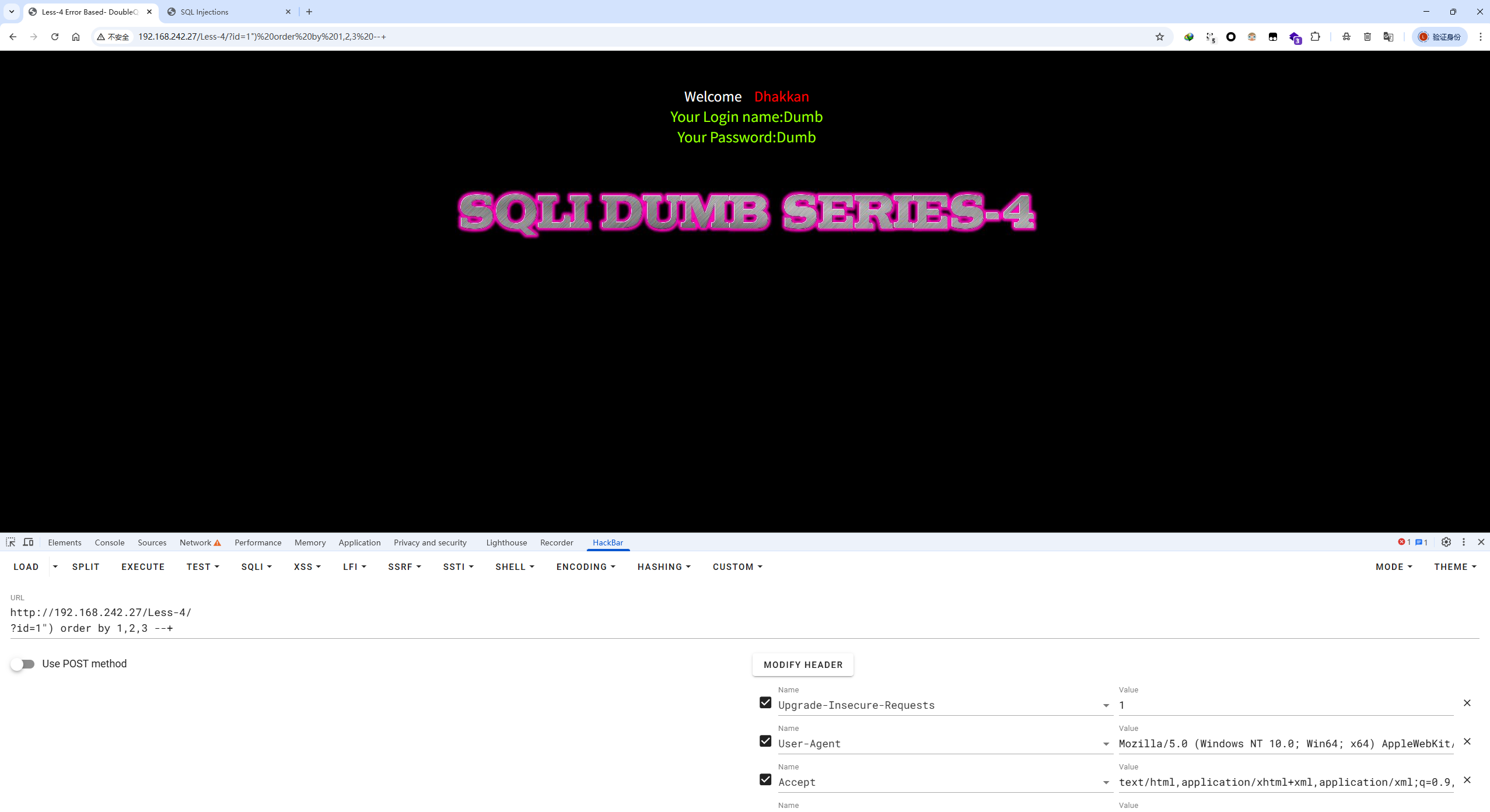This screenshot has width=1490, height=812.
Task: Open the ENCODING dropdown
Action: tap(586, 566)
